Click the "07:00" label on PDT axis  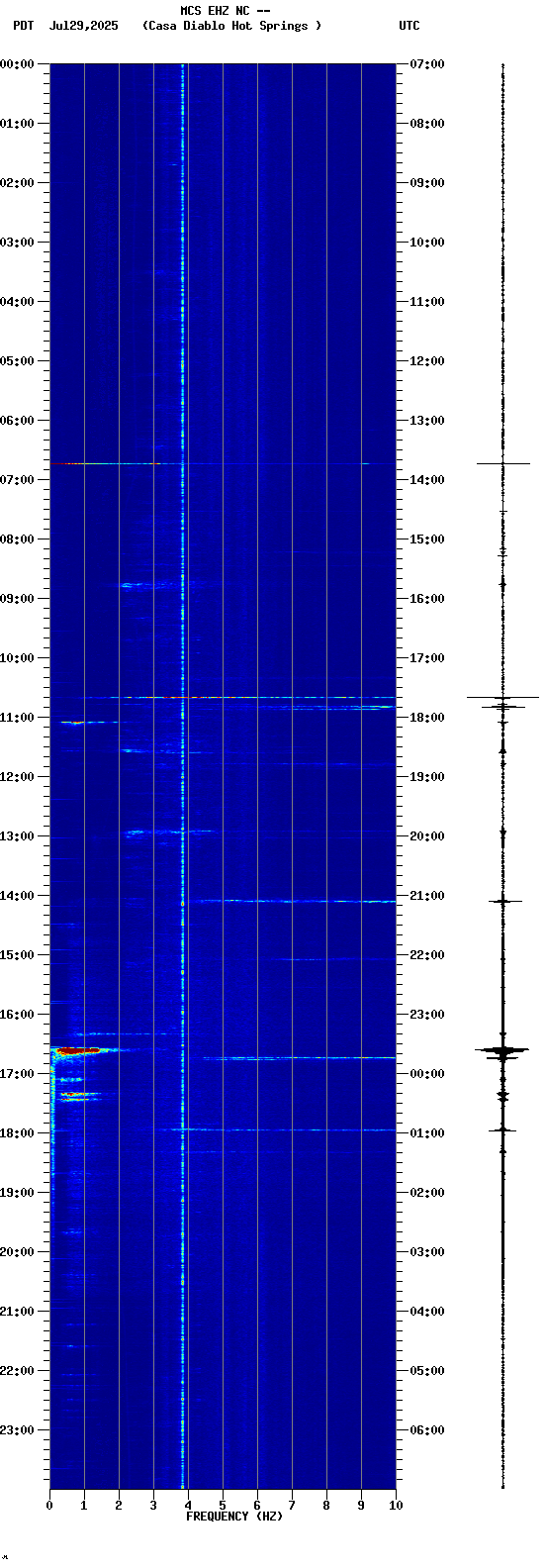(18, 480)
